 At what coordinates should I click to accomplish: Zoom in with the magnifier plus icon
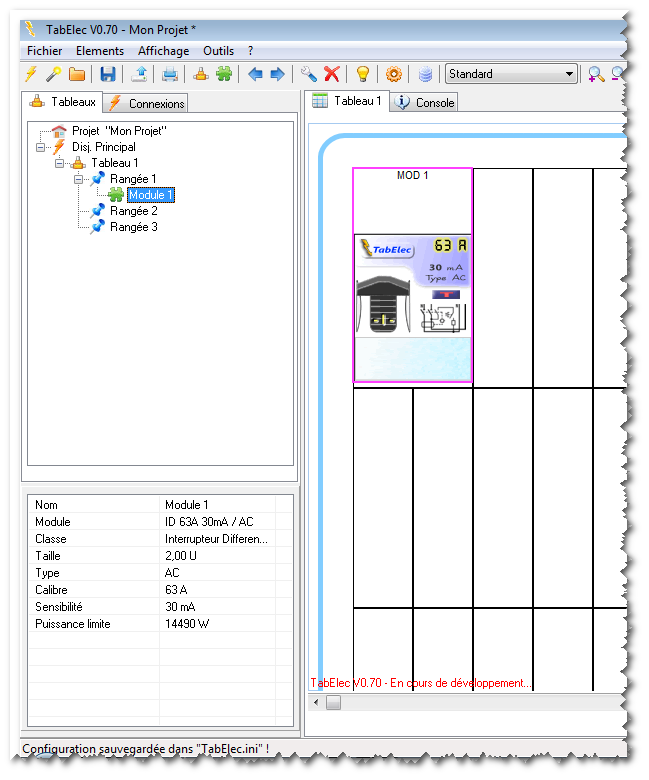(x=595, y=74)
